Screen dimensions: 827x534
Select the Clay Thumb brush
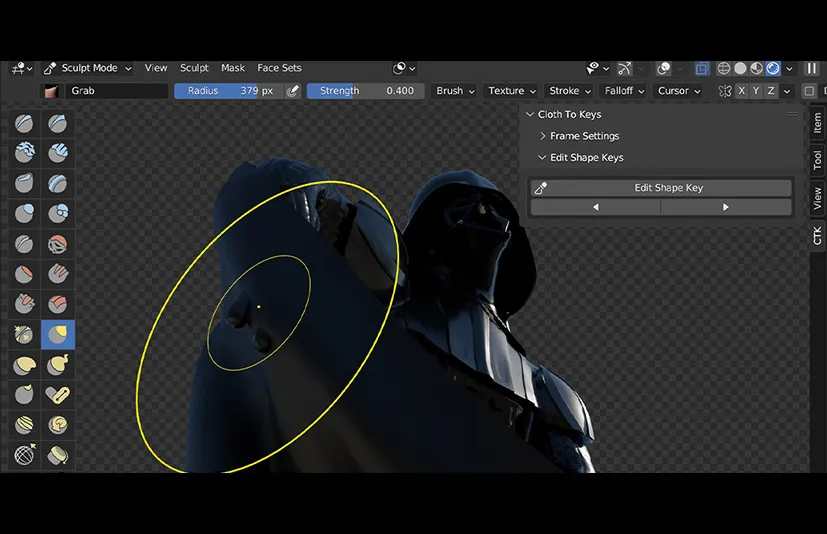pyautogui.click(x=24, y=183)
